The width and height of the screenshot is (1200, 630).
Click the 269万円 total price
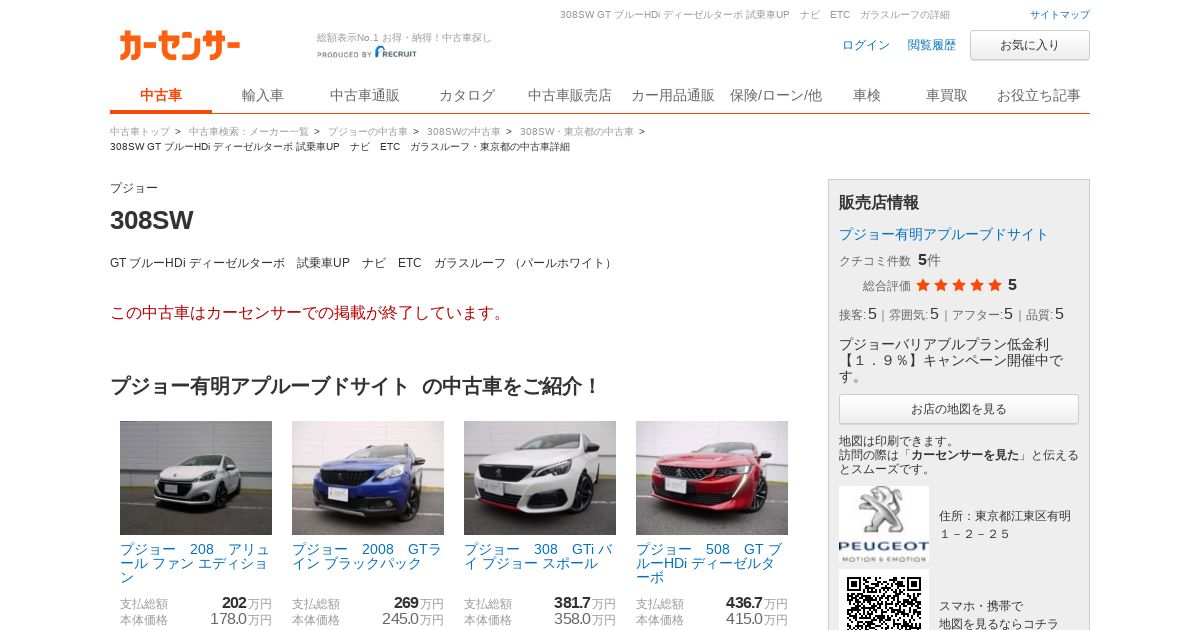click(418, 603)
